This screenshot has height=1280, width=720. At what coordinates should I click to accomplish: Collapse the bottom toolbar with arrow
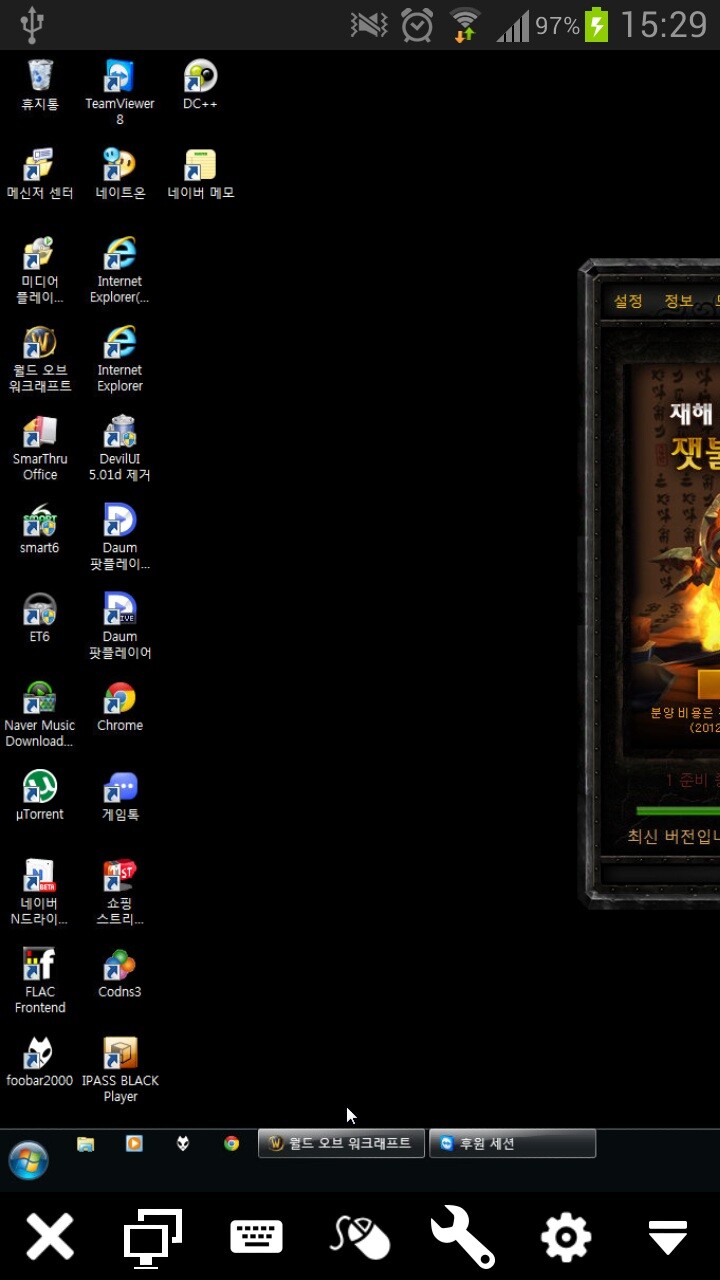tap(668, 1237)
